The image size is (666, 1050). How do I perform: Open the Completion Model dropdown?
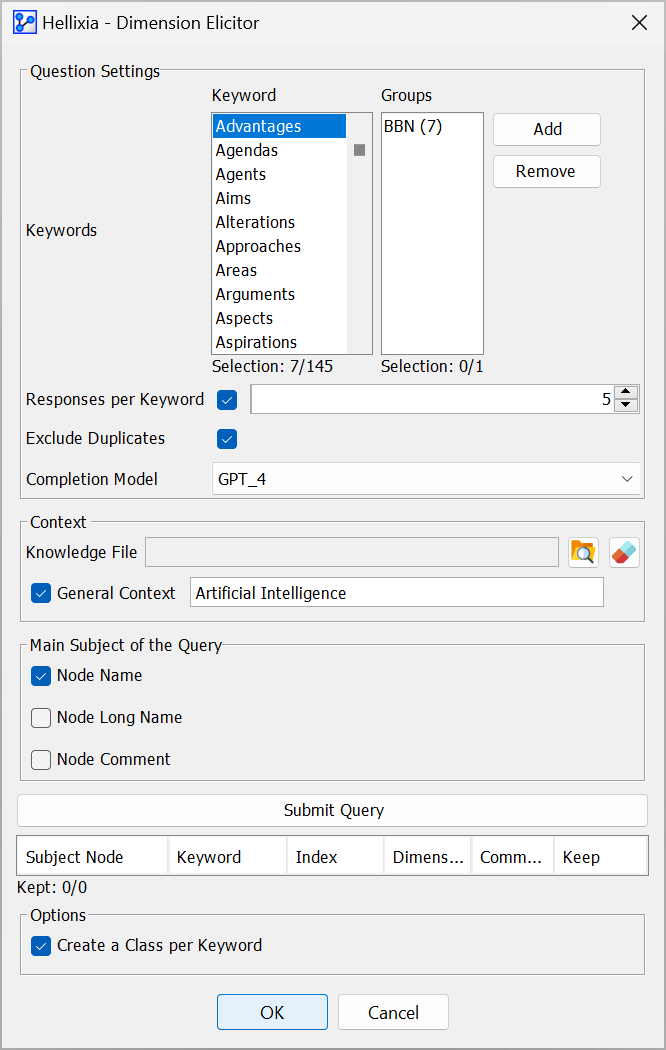[426, 479]
